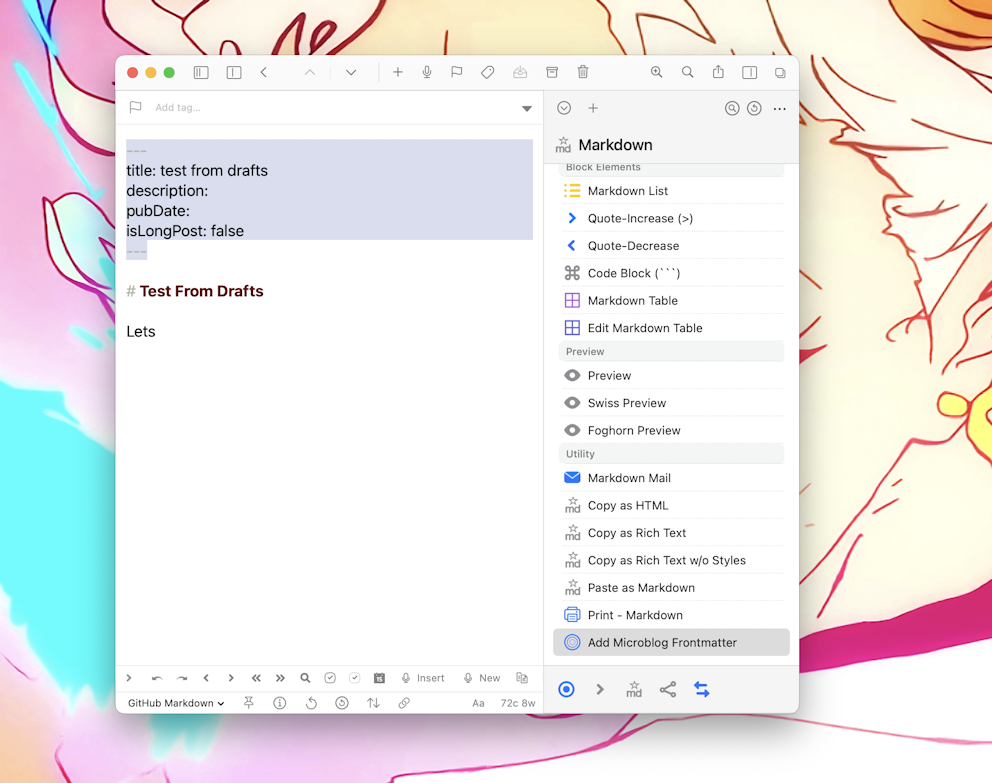Run the Markdown Table action

[x=671, y=300]
